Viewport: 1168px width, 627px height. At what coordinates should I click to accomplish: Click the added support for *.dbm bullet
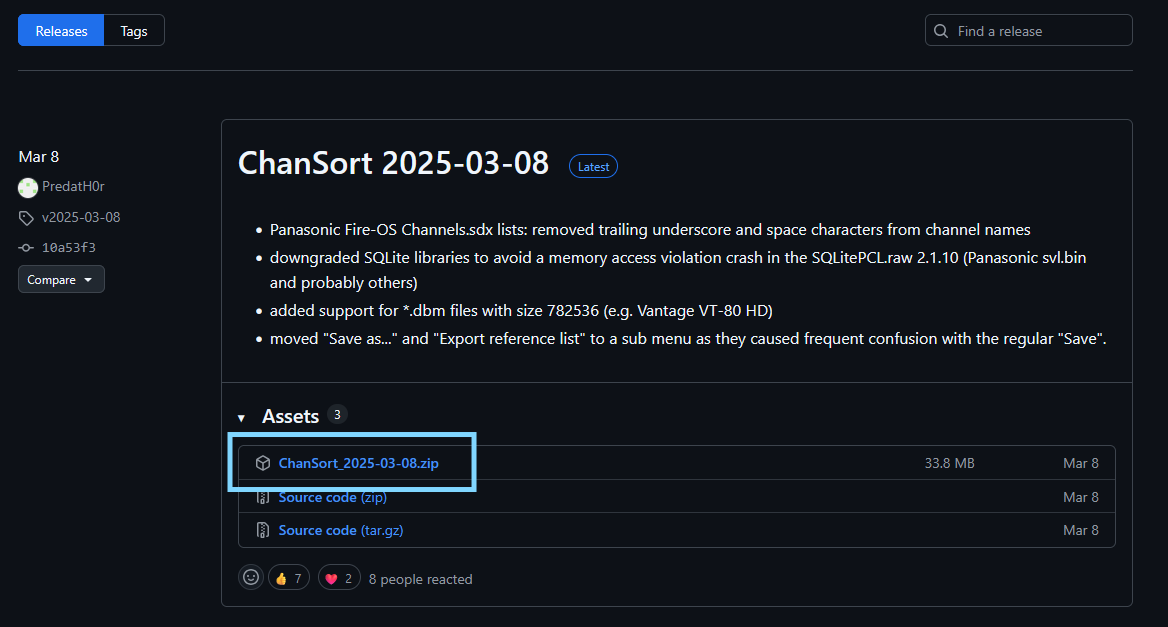pyautogui.click(x=521, y=311)
